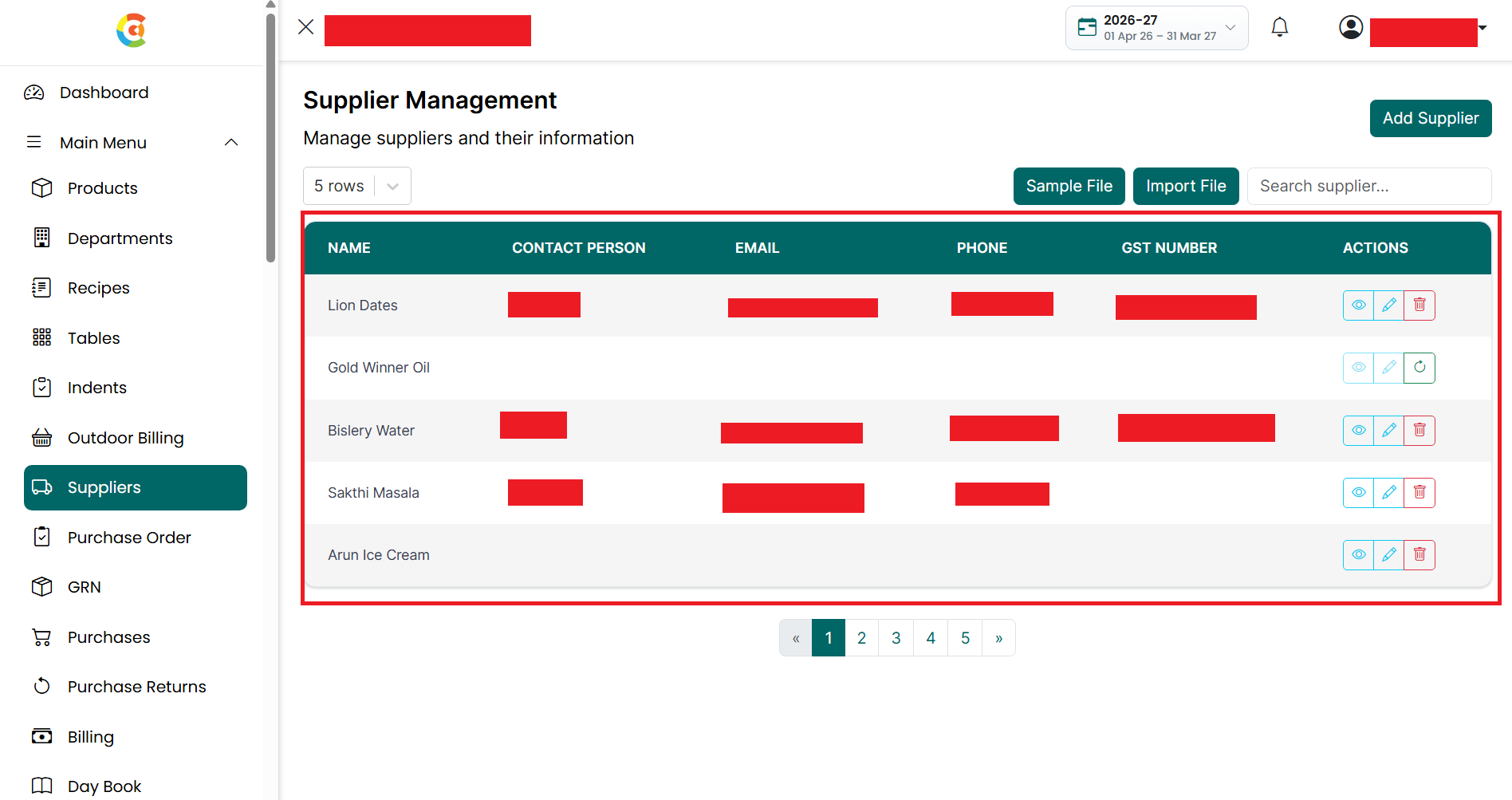Click the app logo in the sidebar
The height and width of the screenshot is (800, 1512).
[x=132, y=30]
